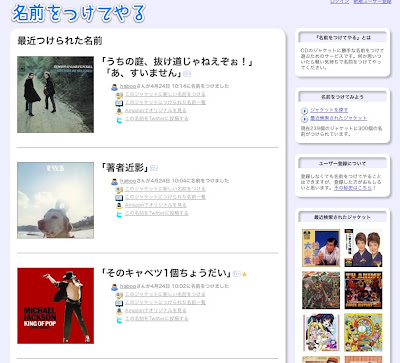Click the user avatar icon in the 10:14 entry
The image size is (400, 363).
(x=114, y=87)
